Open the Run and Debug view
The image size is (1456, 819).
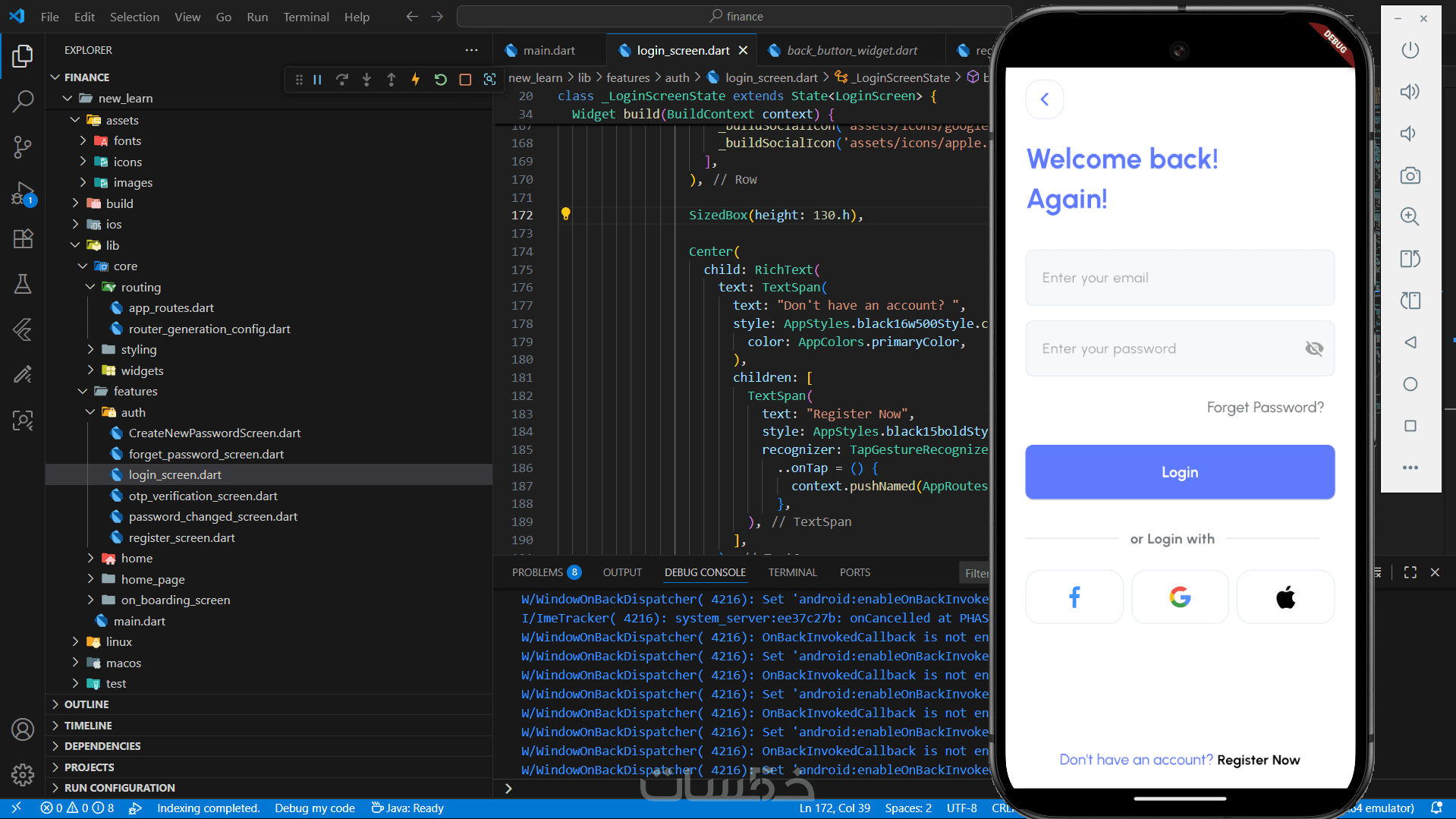tap(23, 193)
